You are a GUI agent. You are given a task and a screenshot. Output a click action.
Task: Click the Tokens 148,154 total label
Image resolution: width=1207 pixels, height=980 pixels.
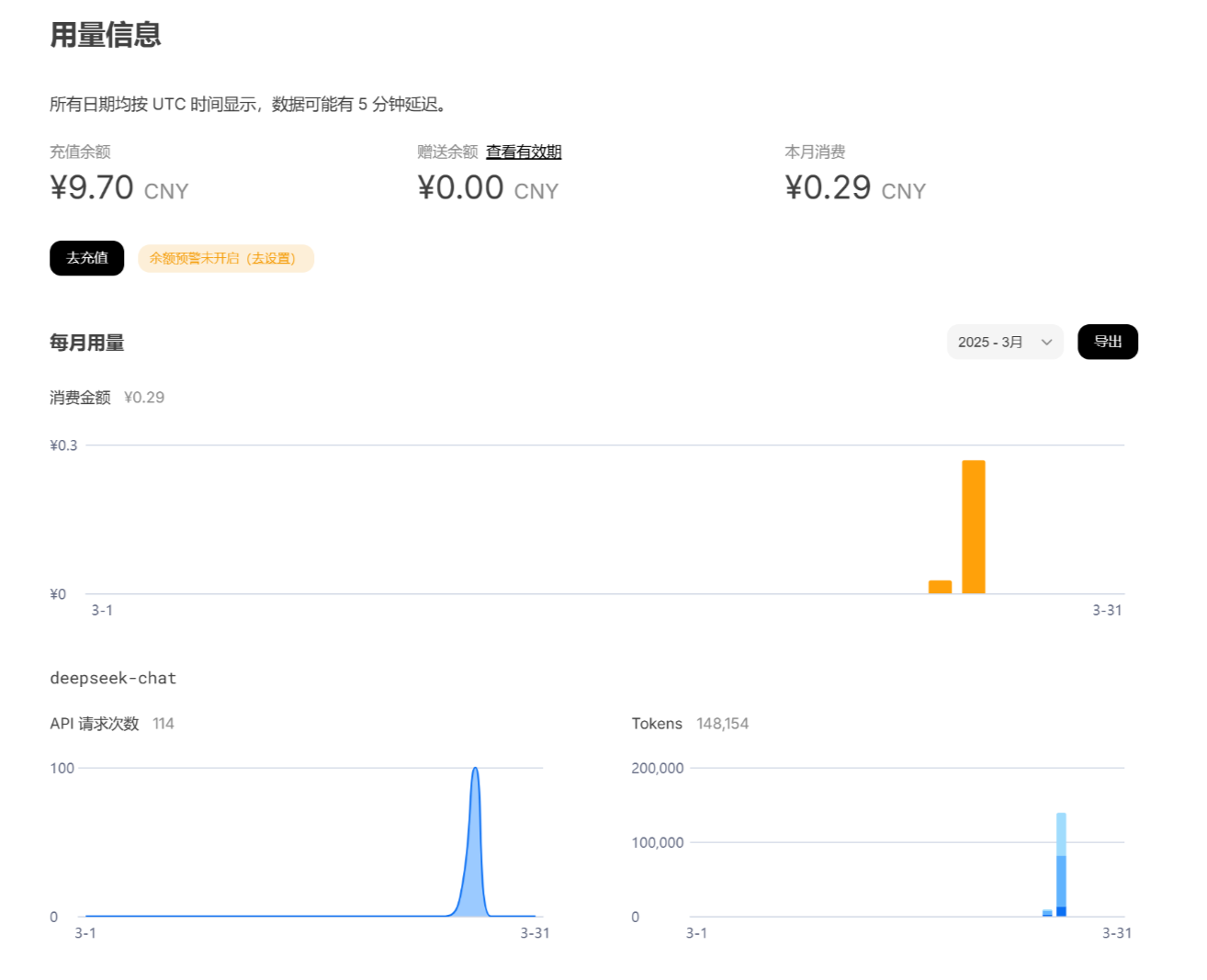[x=690, y=724]
